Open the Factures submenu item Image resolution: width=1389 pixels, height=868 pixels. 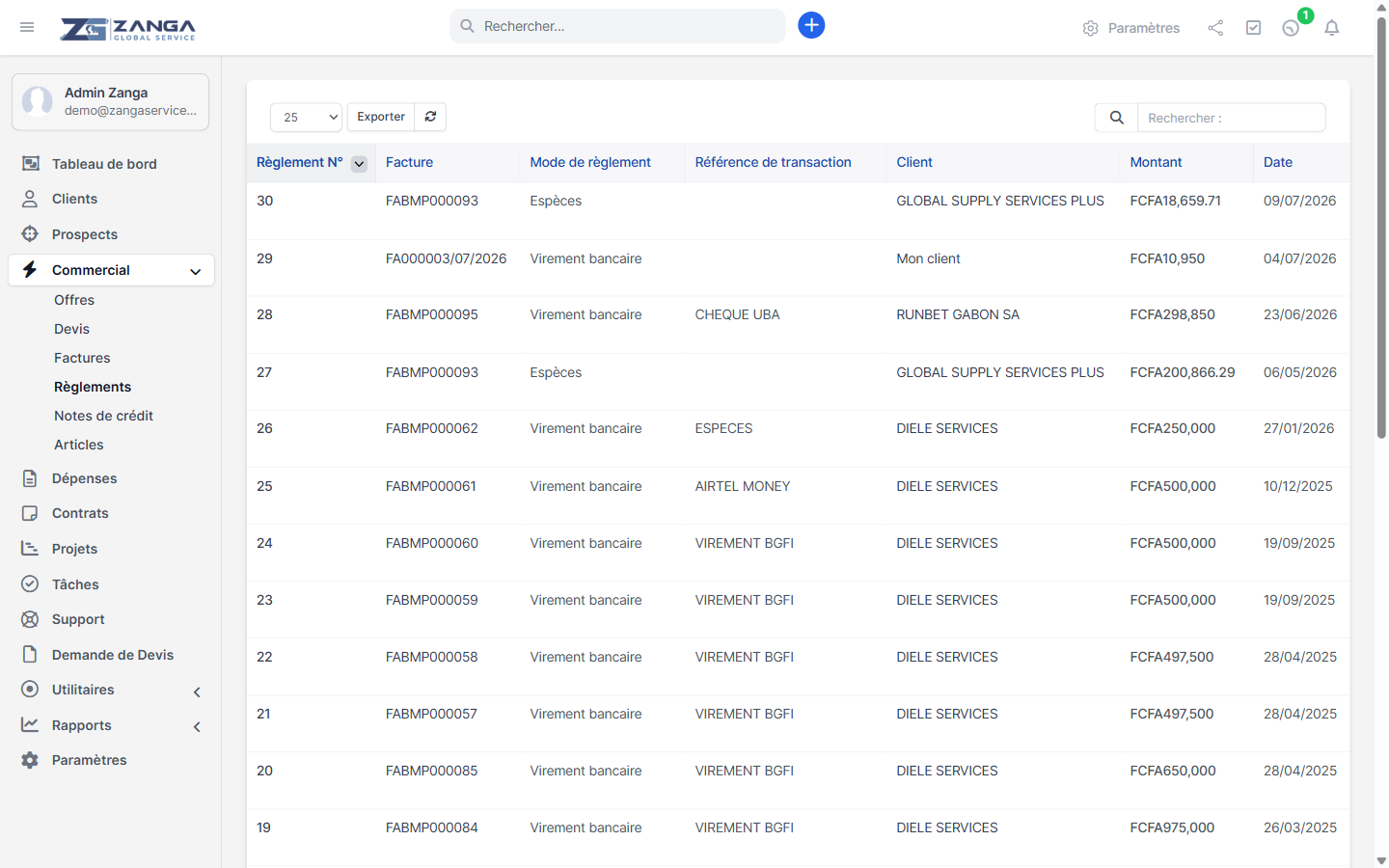[x=82, y=358]
